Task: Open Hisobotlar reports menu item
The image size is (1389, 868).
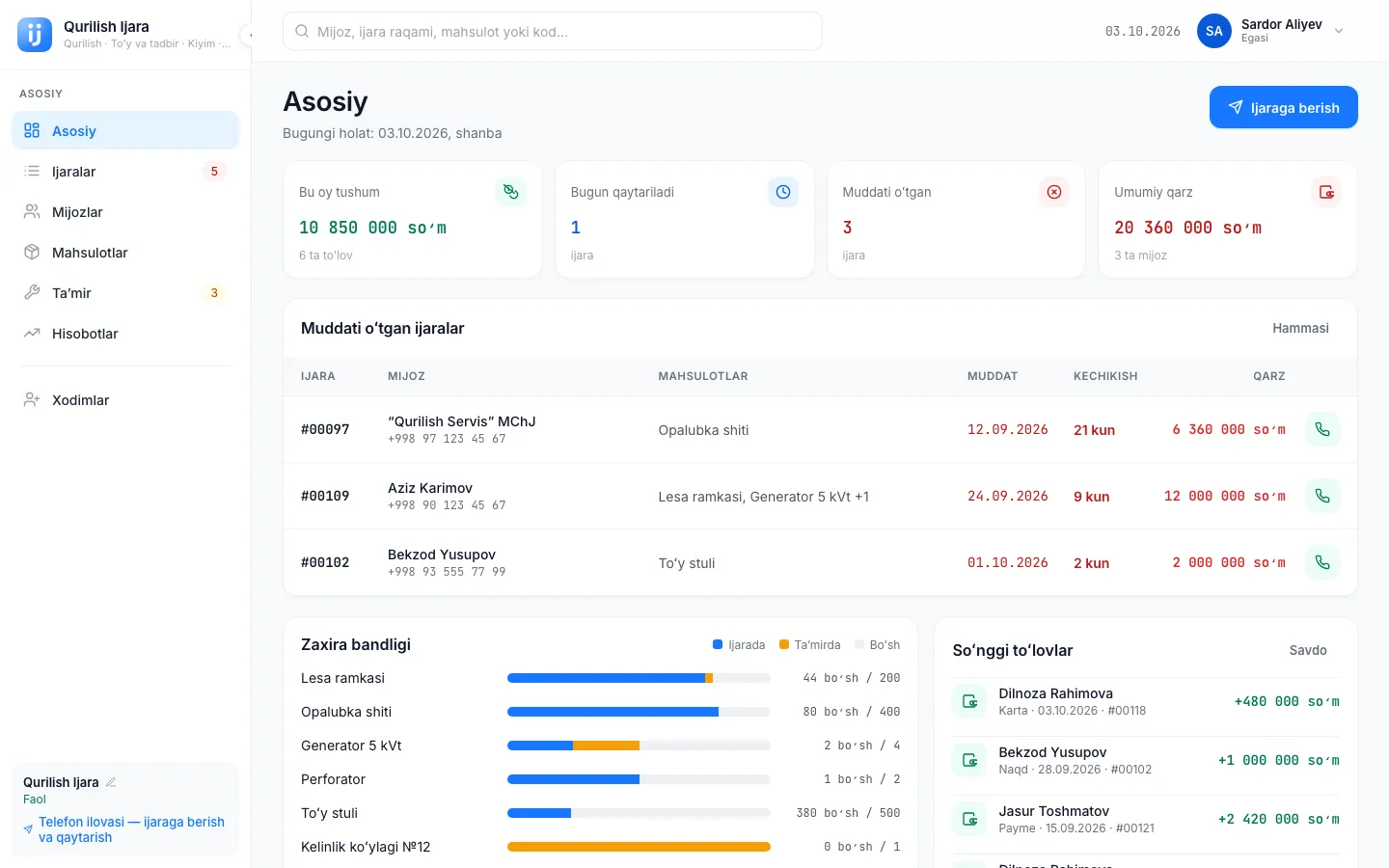Action: (x=125, y=334)
